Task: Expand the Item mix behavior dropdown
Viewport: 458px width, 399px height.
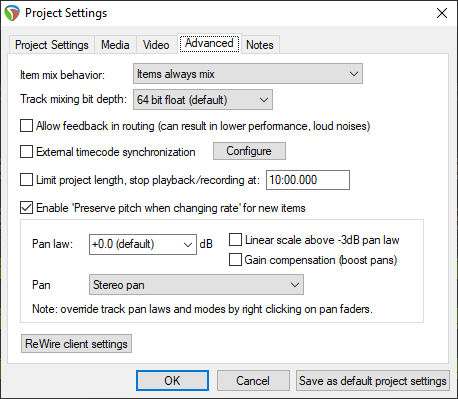Action: [248, 74]
